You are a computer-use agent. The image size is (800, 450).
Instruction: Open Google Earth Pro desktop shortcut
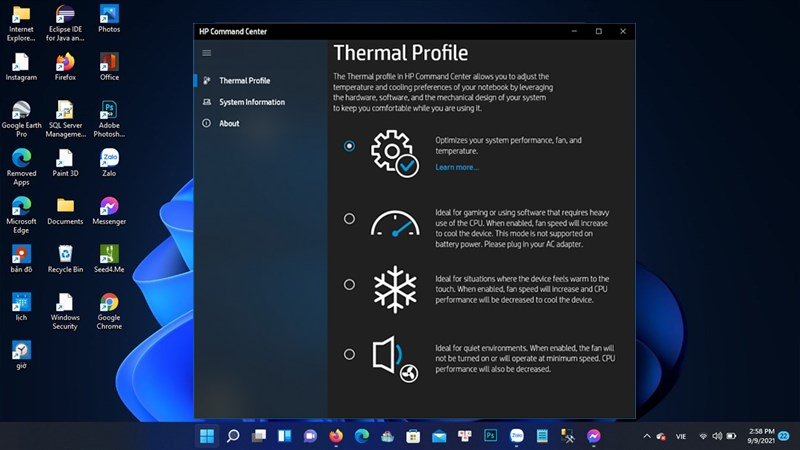click(21, 119)
